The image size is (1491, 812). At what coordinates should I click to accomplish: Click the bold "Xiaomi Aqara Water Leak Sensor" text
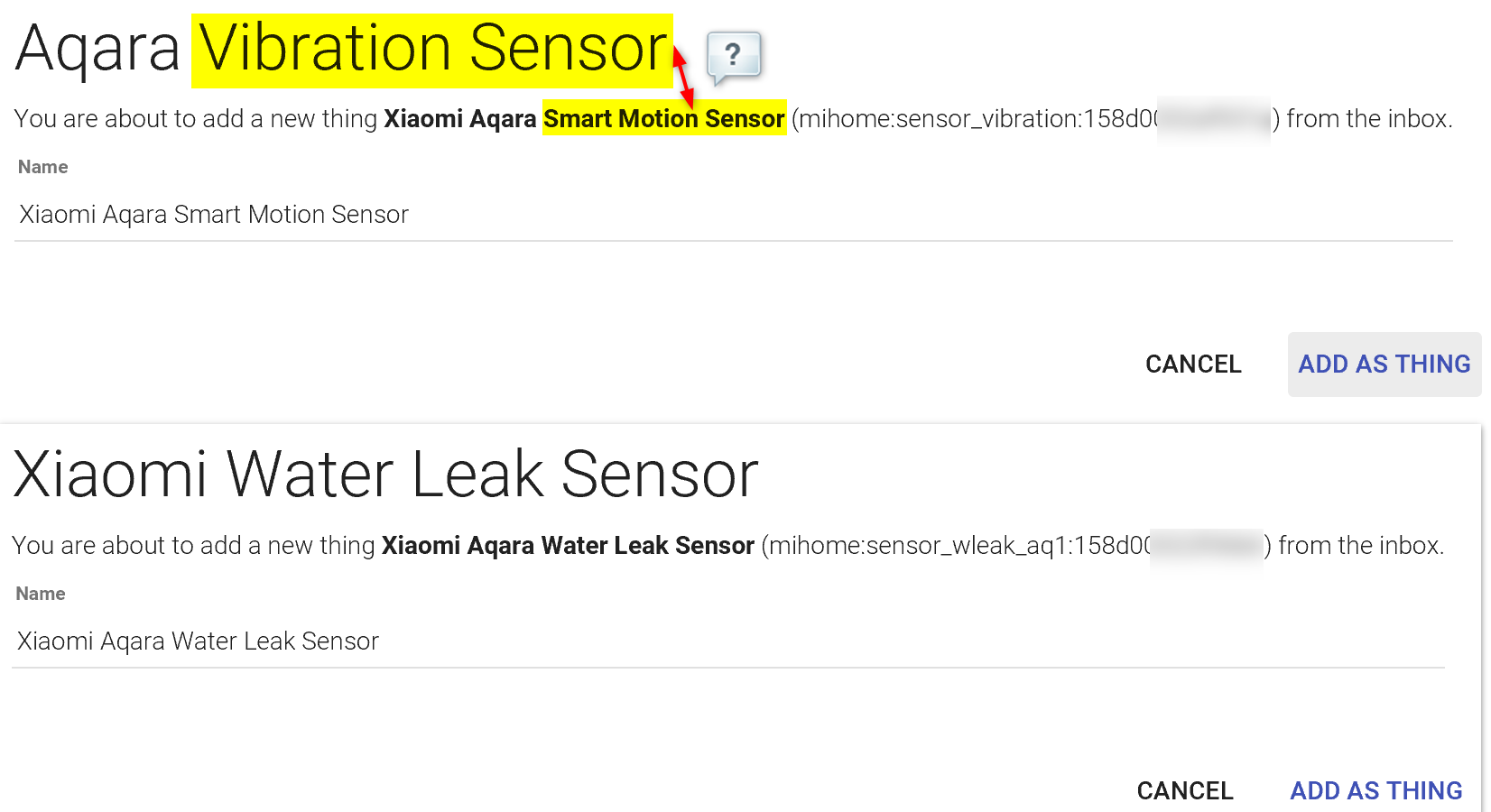coord(568,546)
